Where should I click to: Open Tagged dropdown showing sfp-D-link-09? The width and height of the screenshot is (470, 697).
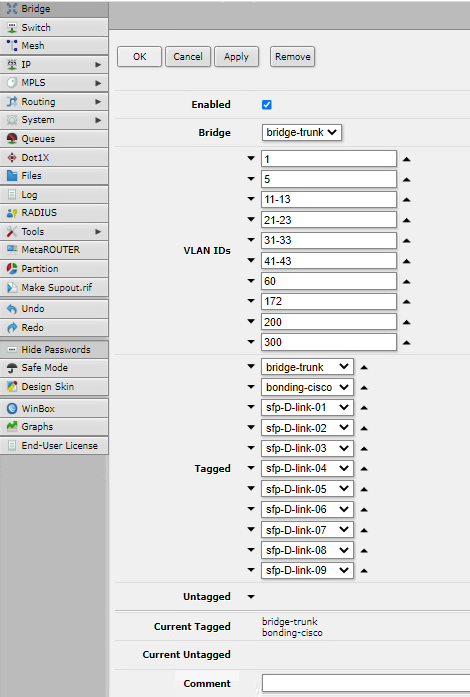coord(307,570)
